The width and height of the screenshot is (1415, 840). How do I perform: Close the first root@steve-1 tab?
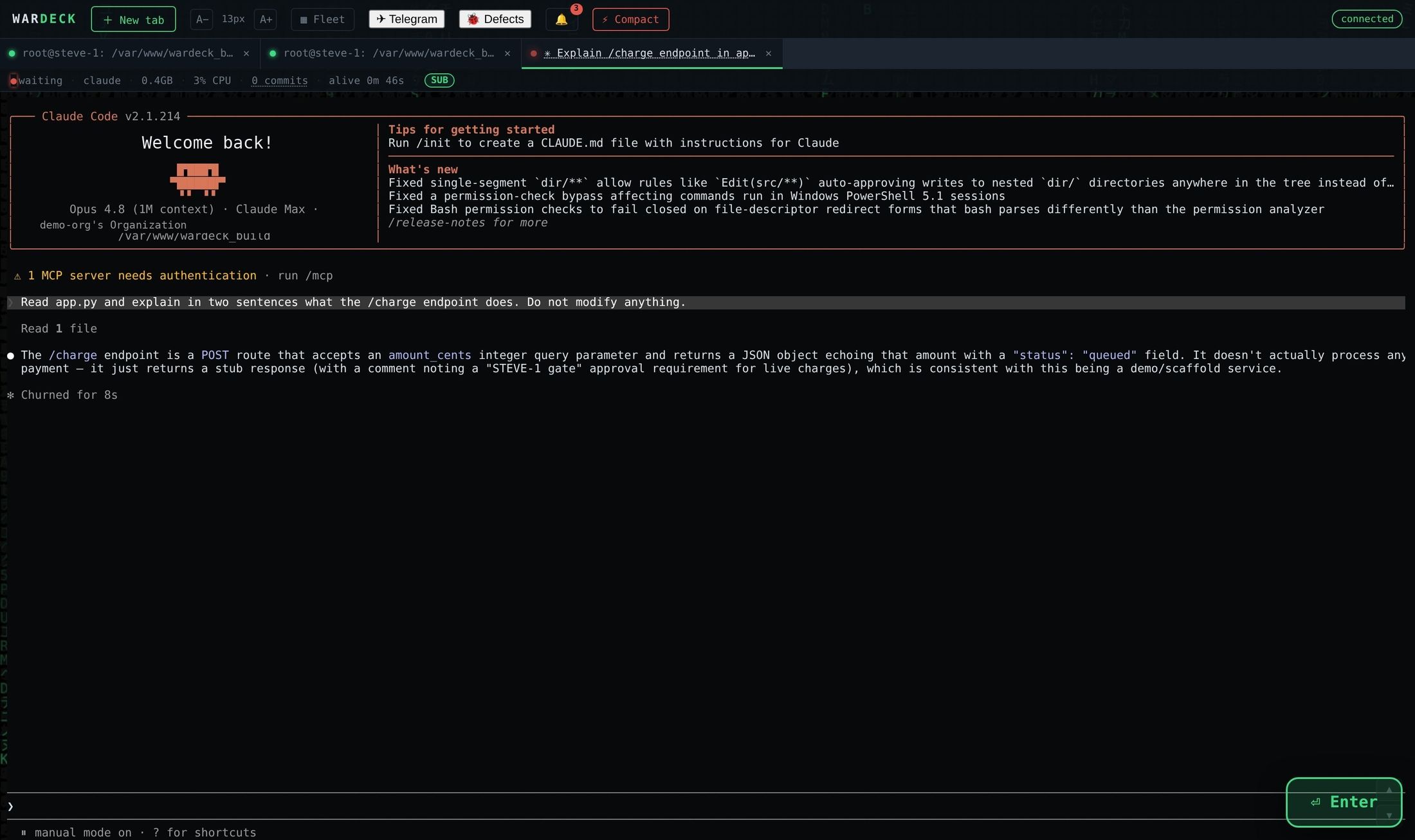(246, 53)
